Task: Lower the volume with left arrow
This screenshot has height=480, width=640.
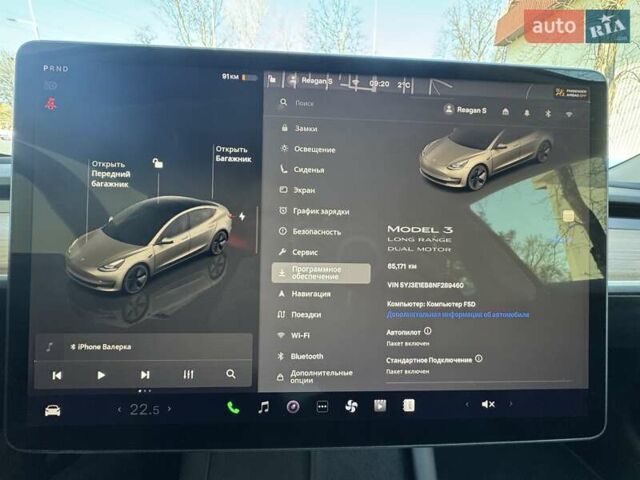Action: (x=467, y=404)
